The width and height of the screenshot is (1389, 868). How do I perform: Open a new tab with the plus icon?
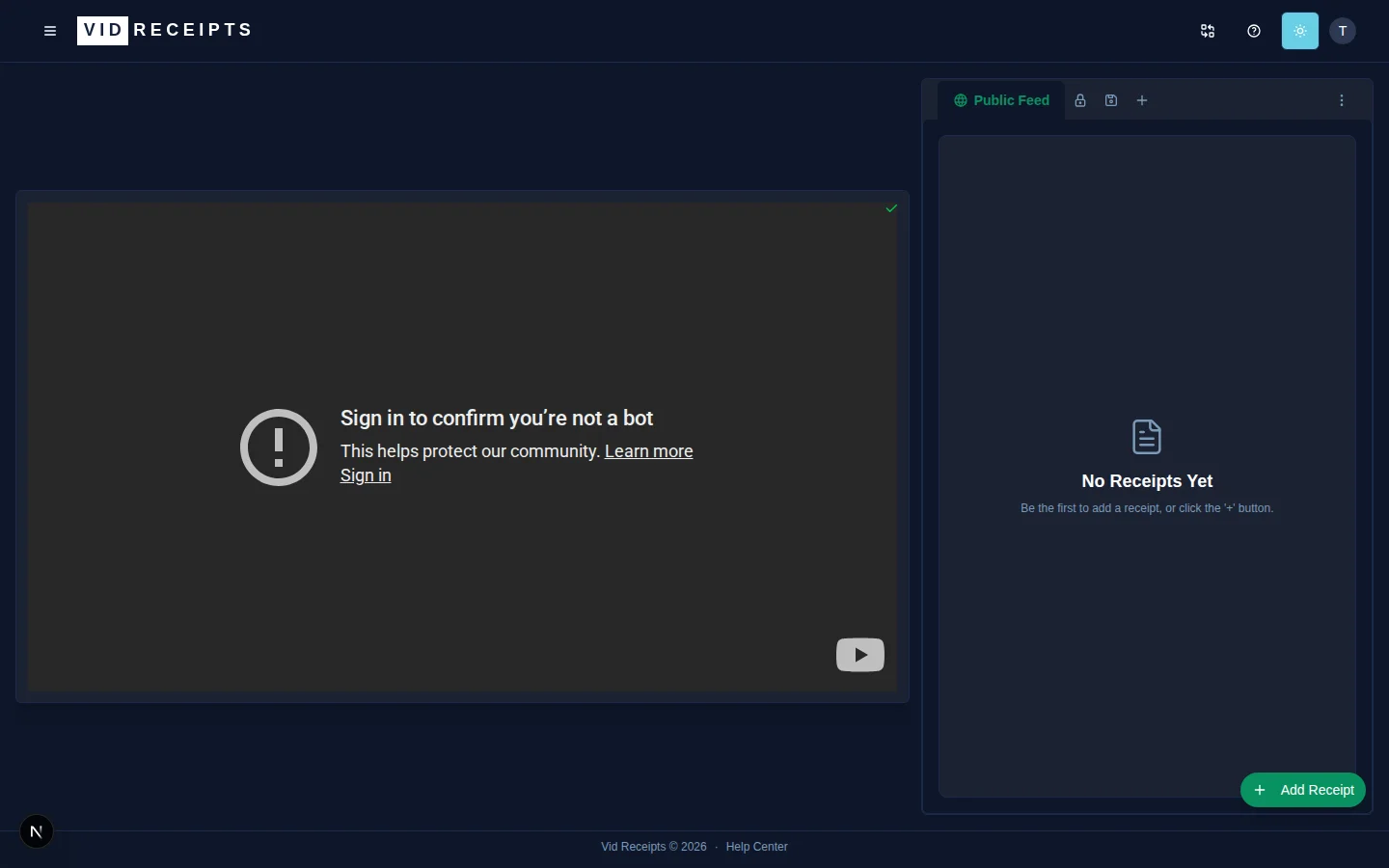click(1142, 100)
